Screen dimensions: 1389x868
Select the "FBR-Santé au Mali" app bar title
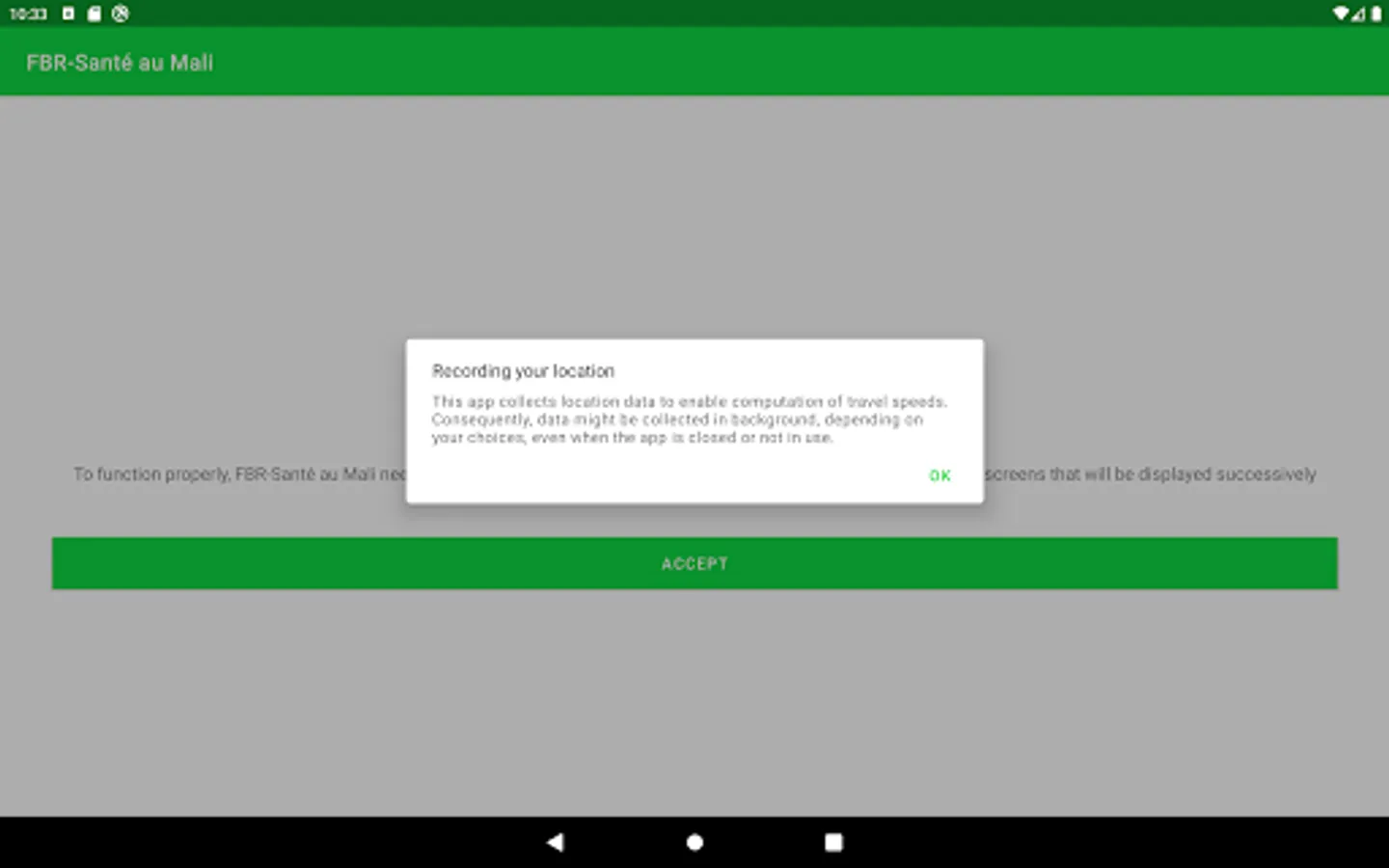120,63
